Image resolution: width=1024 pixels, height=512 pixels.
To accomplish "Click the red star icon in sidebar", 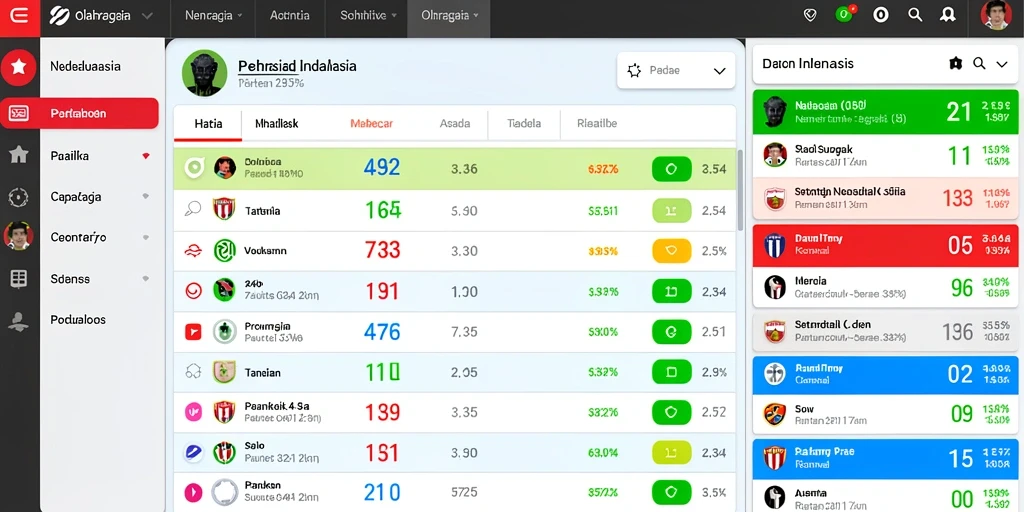I will click(18, 67).
